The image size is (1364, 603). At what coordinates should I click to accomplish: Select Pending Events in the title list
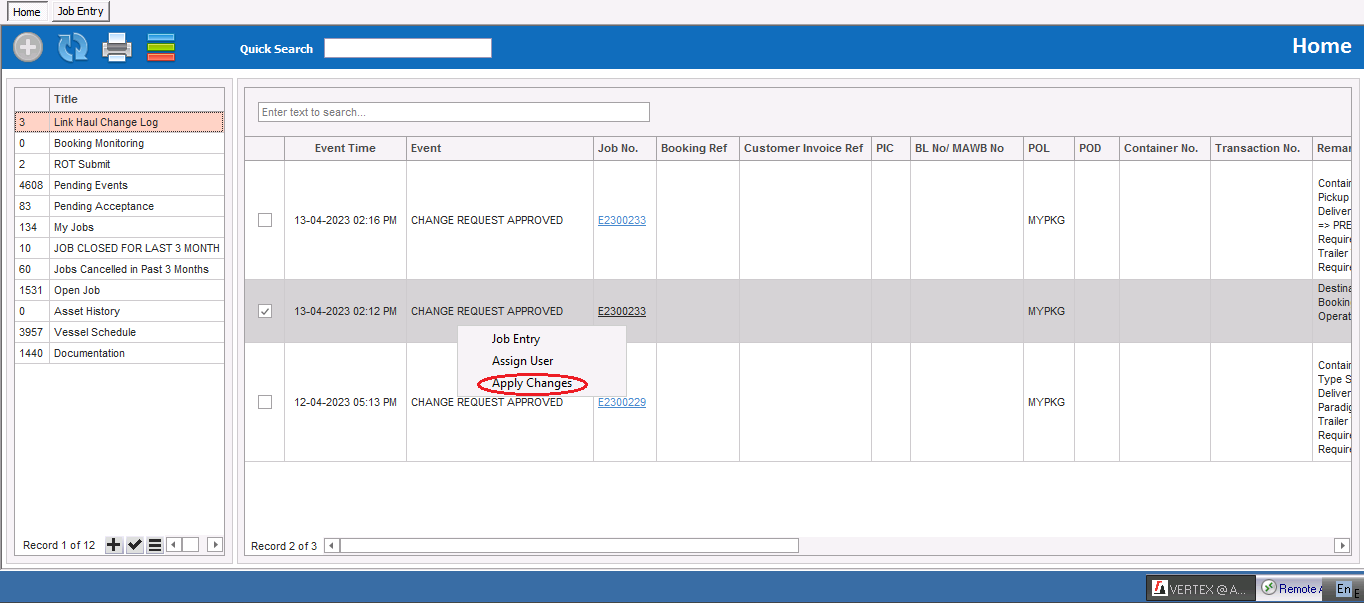pyautogui.click(x=91, y=185)
